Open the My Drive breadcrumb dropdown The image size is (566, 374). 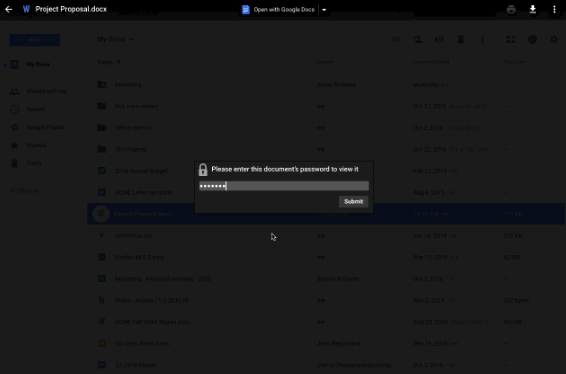point(115,39)
